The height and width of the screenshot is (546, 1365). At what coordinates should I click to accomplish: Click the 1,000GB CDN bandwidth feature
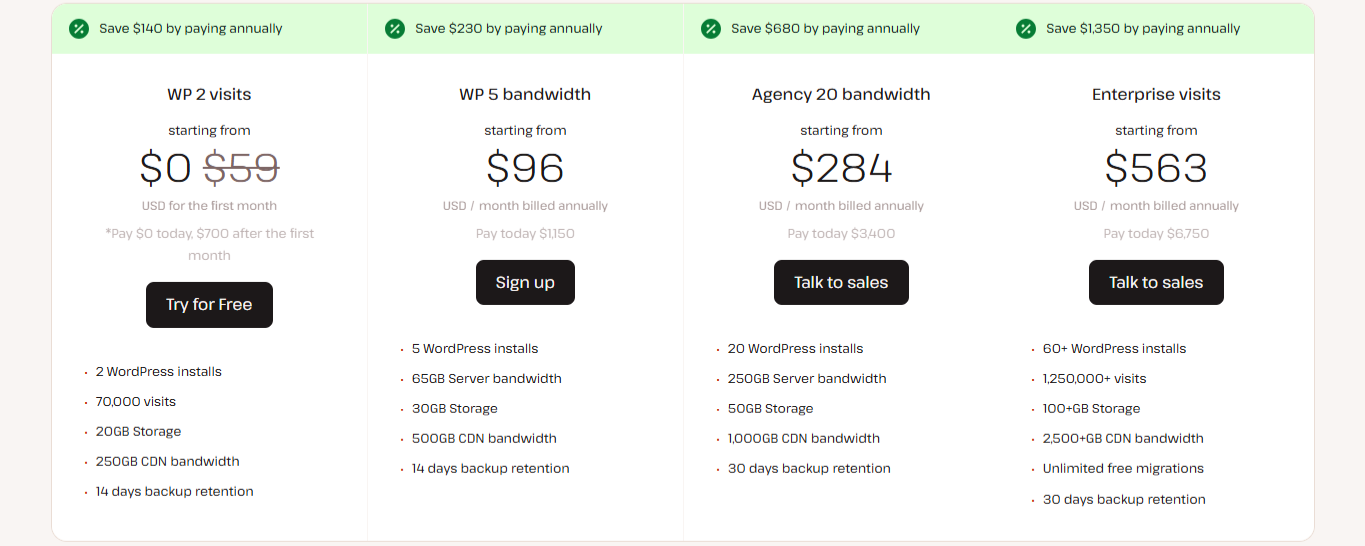pyautogui.click(x=803, y=439)
